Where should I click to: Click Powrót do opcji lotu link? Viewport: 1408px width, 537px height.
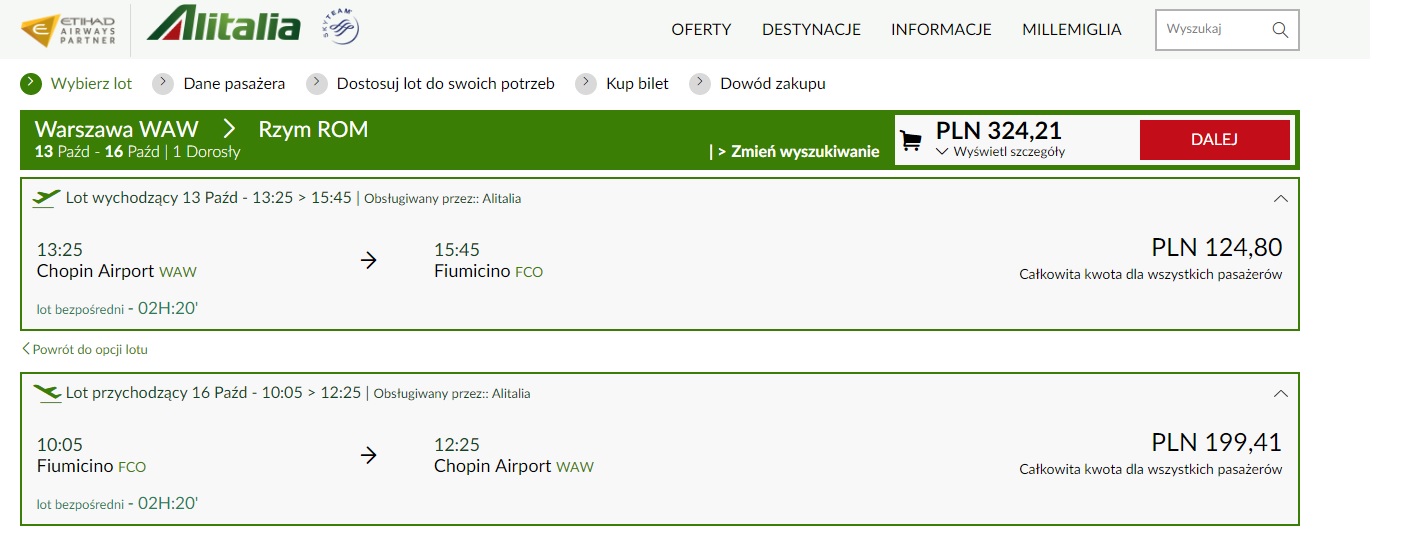[85, 349]
